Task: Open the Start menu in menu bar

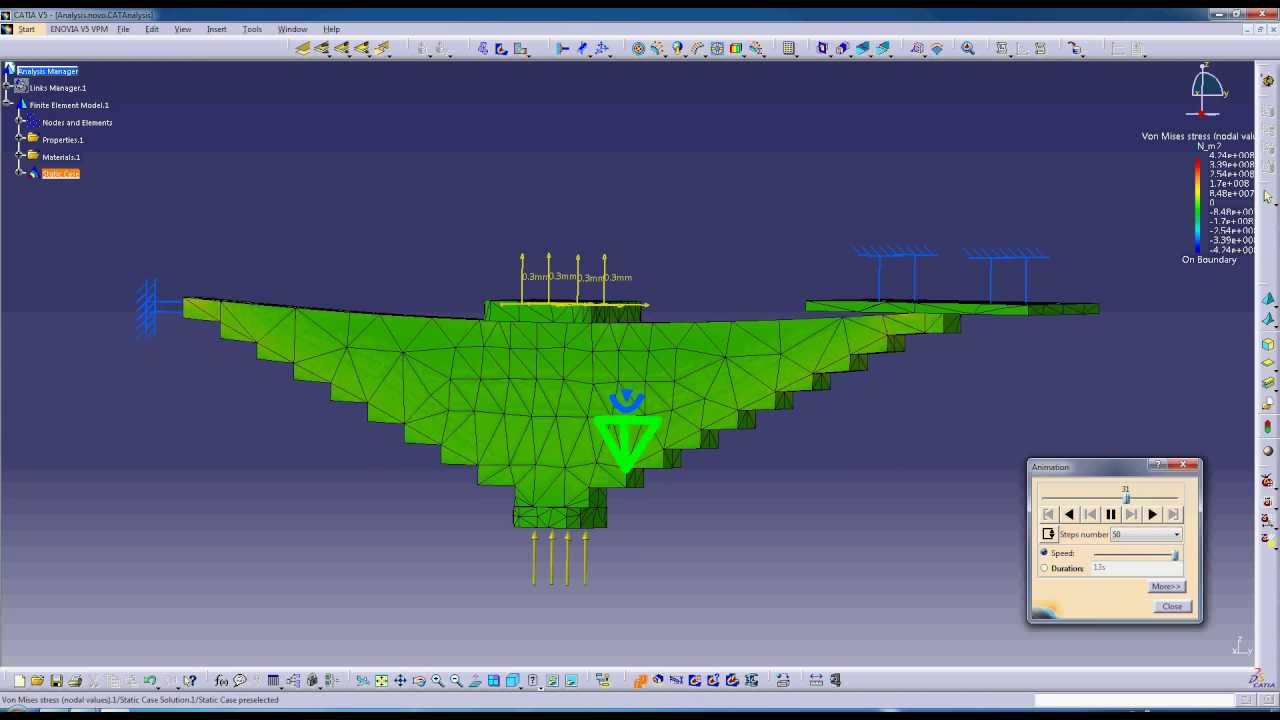Action: 26,29
